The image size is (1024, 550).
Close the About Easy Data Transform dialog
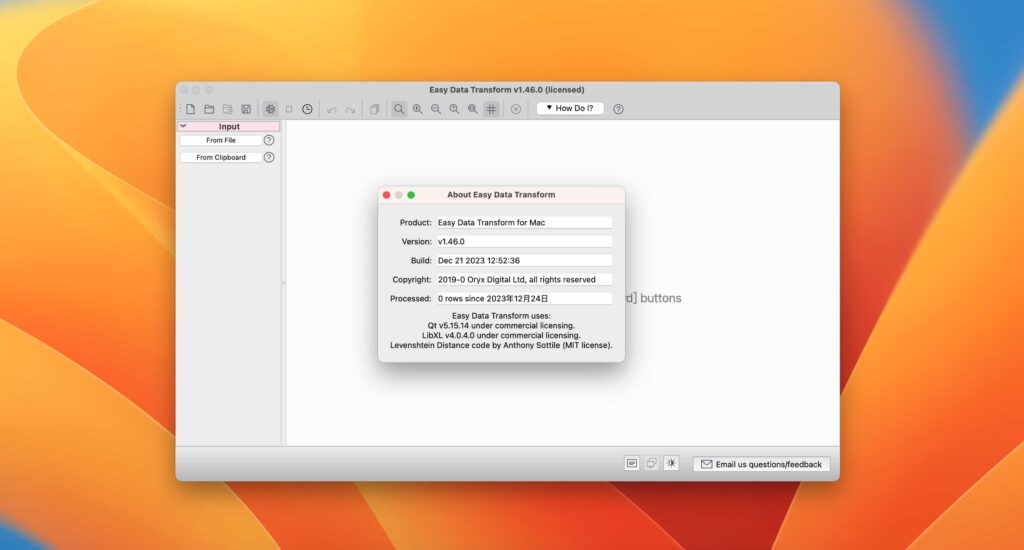(387, 195)
